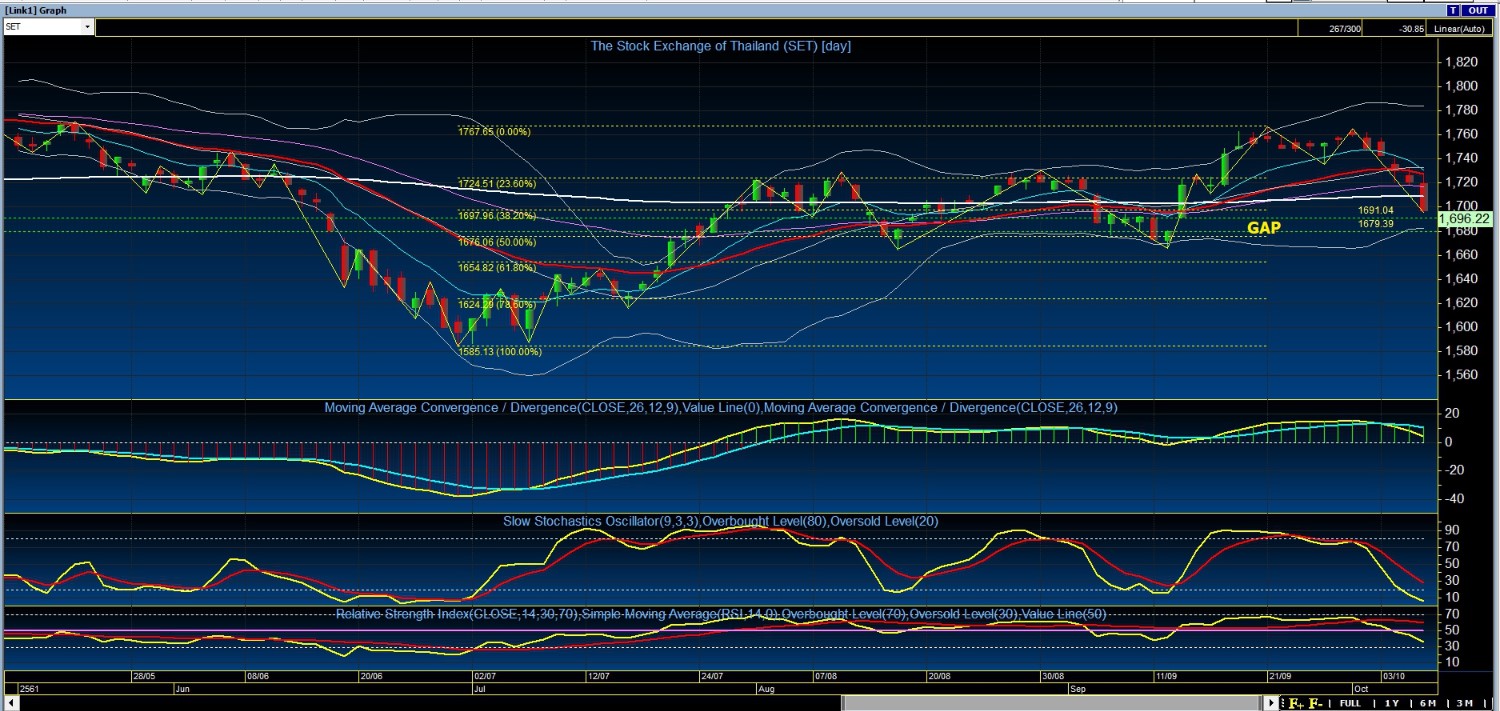Click the SET symbol input field

pos(42,27)
